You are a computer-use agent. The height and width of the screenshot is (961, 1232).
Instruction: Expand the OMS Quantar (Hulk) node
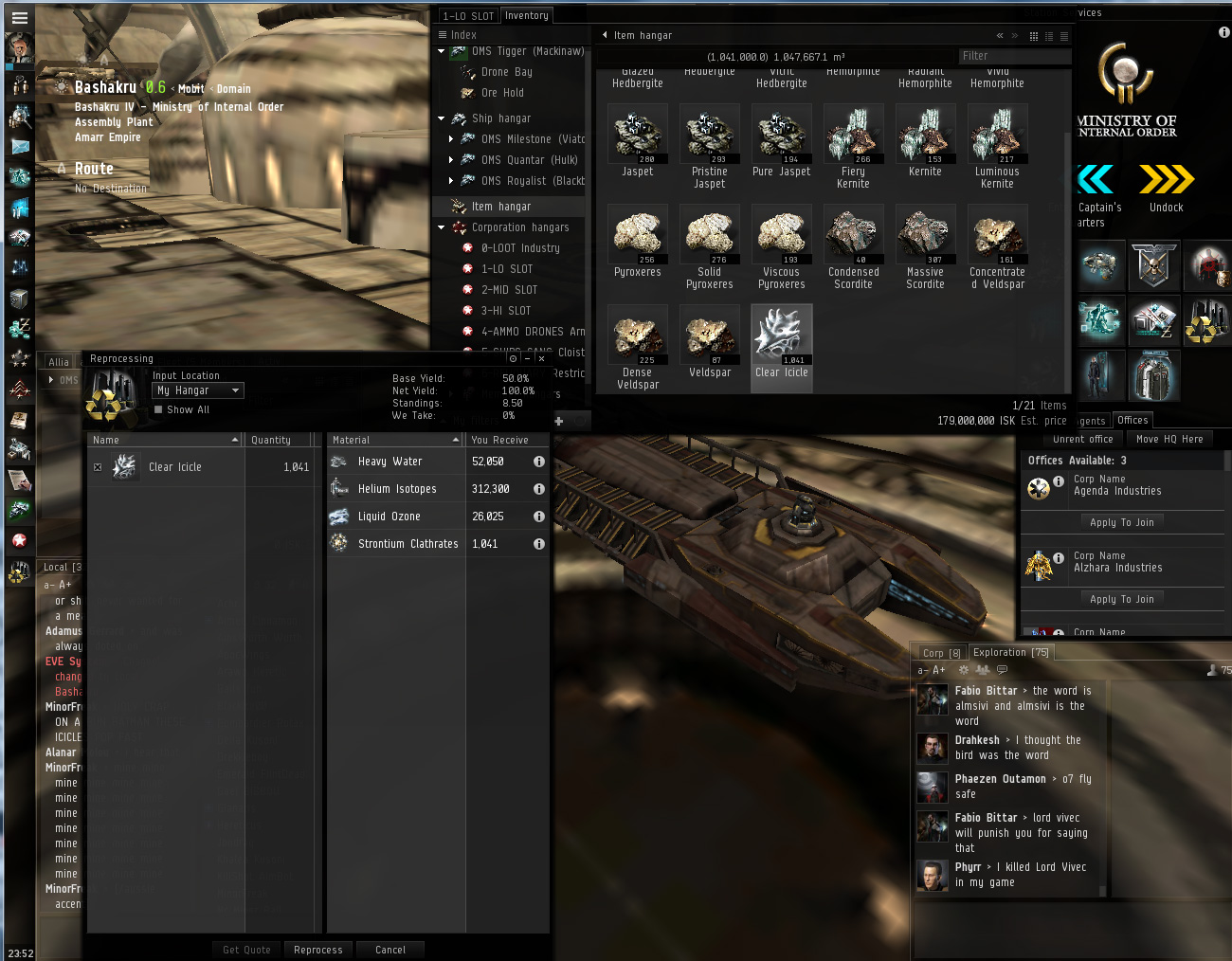[x=451, y=160]
